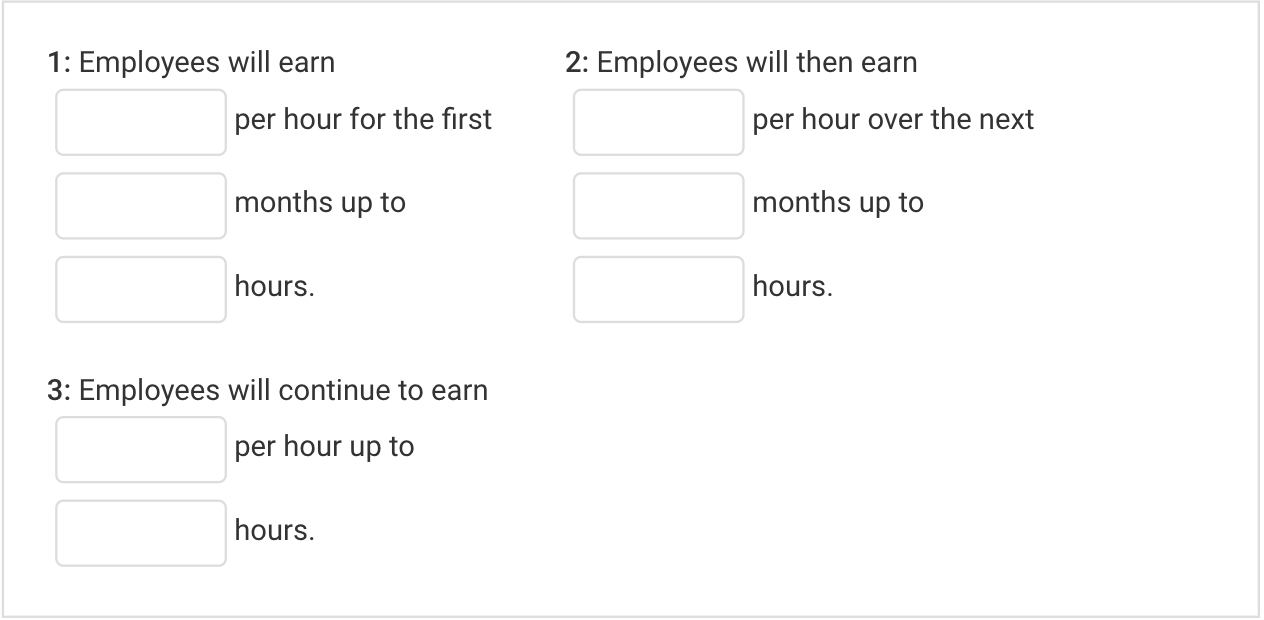Click the tier 2 "hours." label
Viewport: 1264px width, 620px height.
coord(793,287)
